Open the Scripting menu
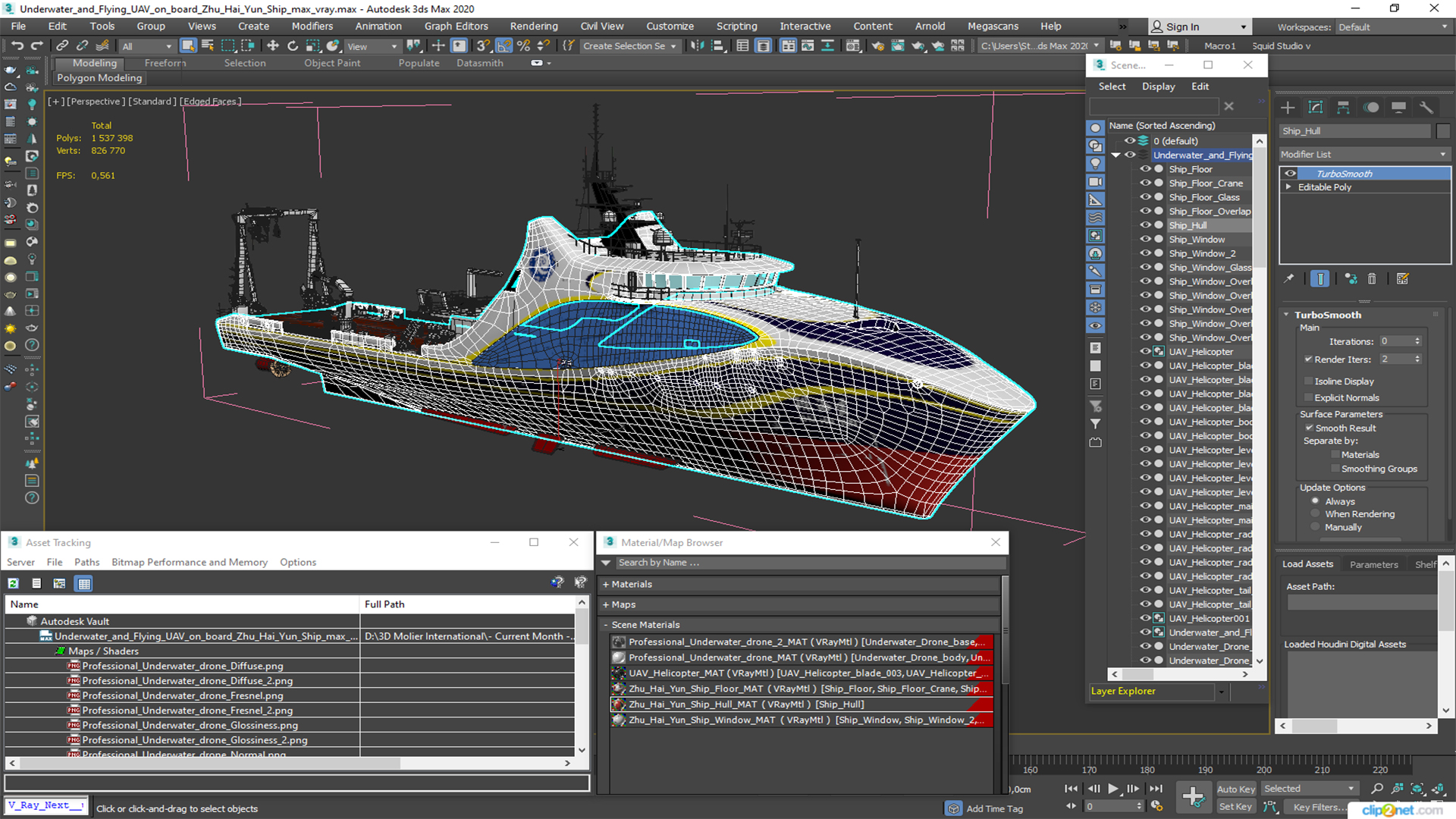This screenshot has height=819, width=1456. click(736, 26)
